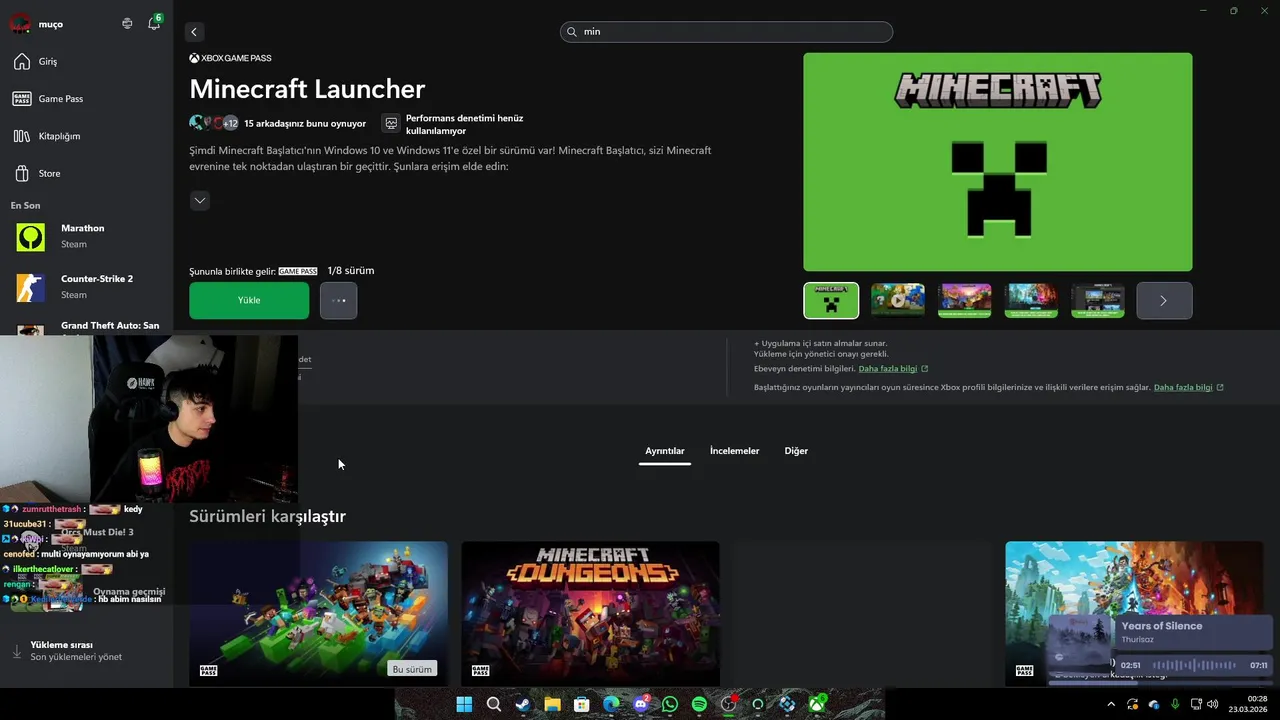Viewport: 1280px width, 720px height.
Task: Click the green Yükle install button
Action: (249, 300)
